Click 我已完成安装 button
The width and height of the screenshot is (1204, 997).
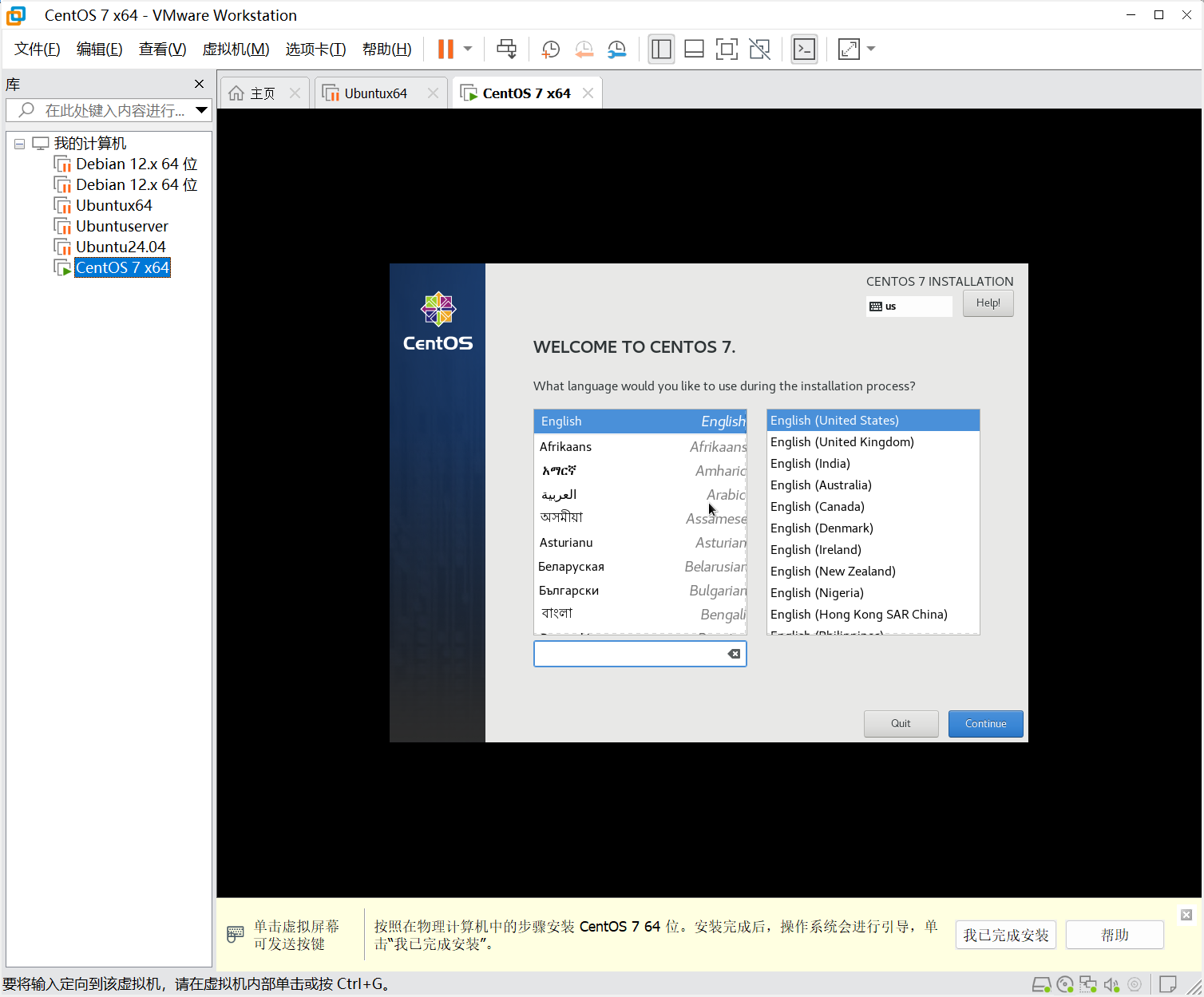pos(1006,935)
